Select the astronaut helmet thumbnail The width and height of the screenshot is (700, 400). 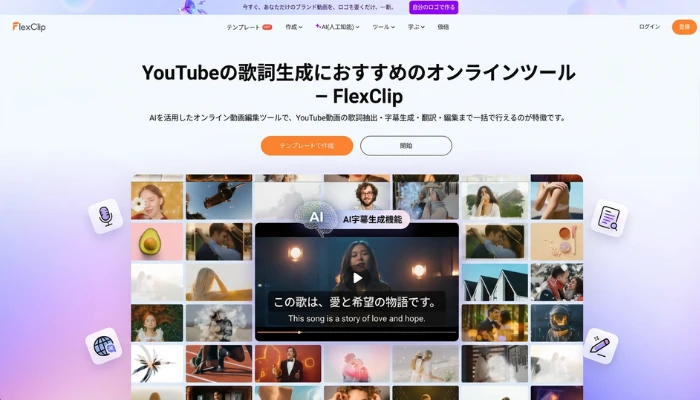click(557, 323)
